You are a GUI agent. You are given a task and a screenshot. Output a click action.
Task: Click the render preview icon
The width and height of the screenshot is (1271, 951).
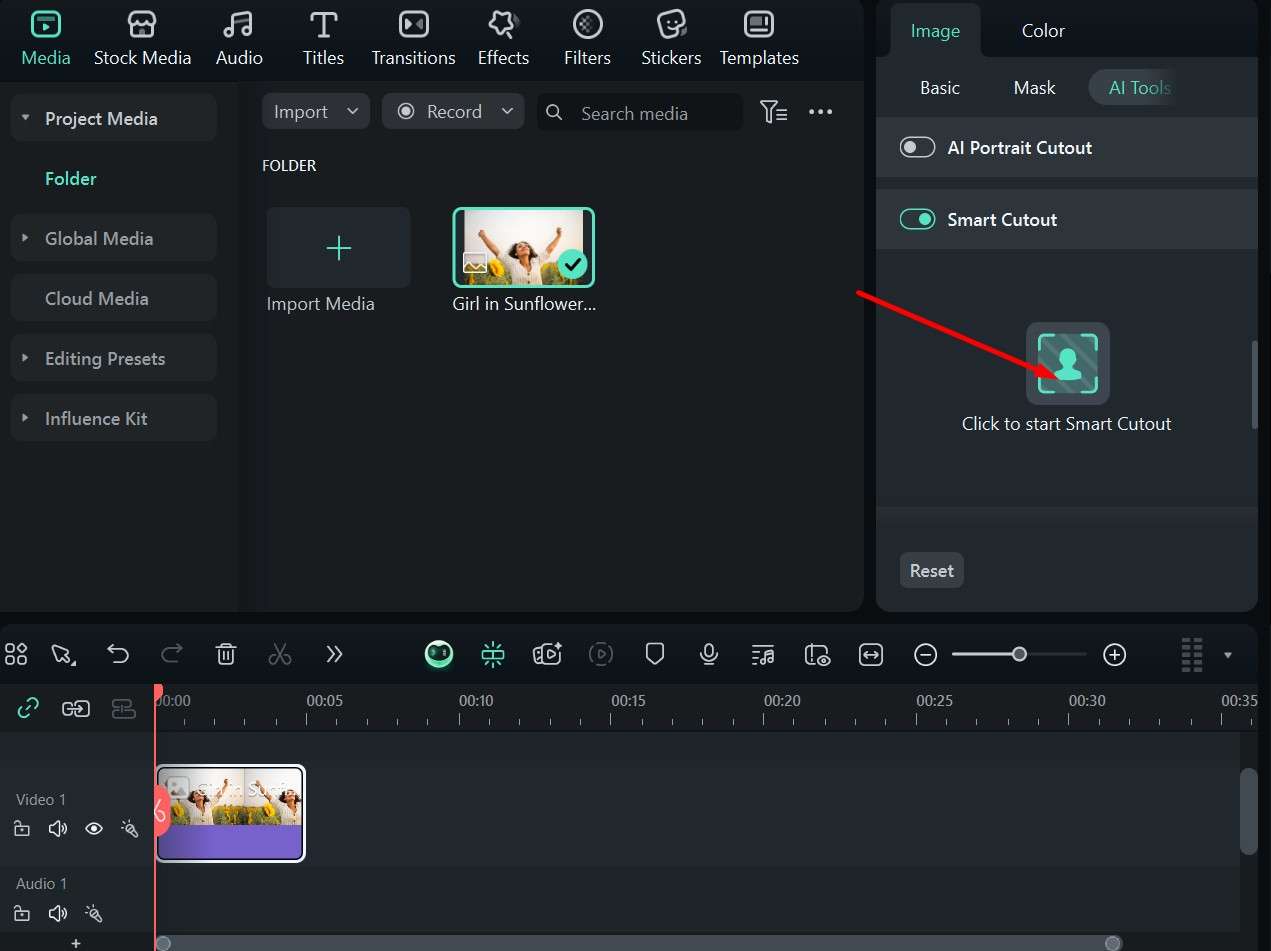601,654
